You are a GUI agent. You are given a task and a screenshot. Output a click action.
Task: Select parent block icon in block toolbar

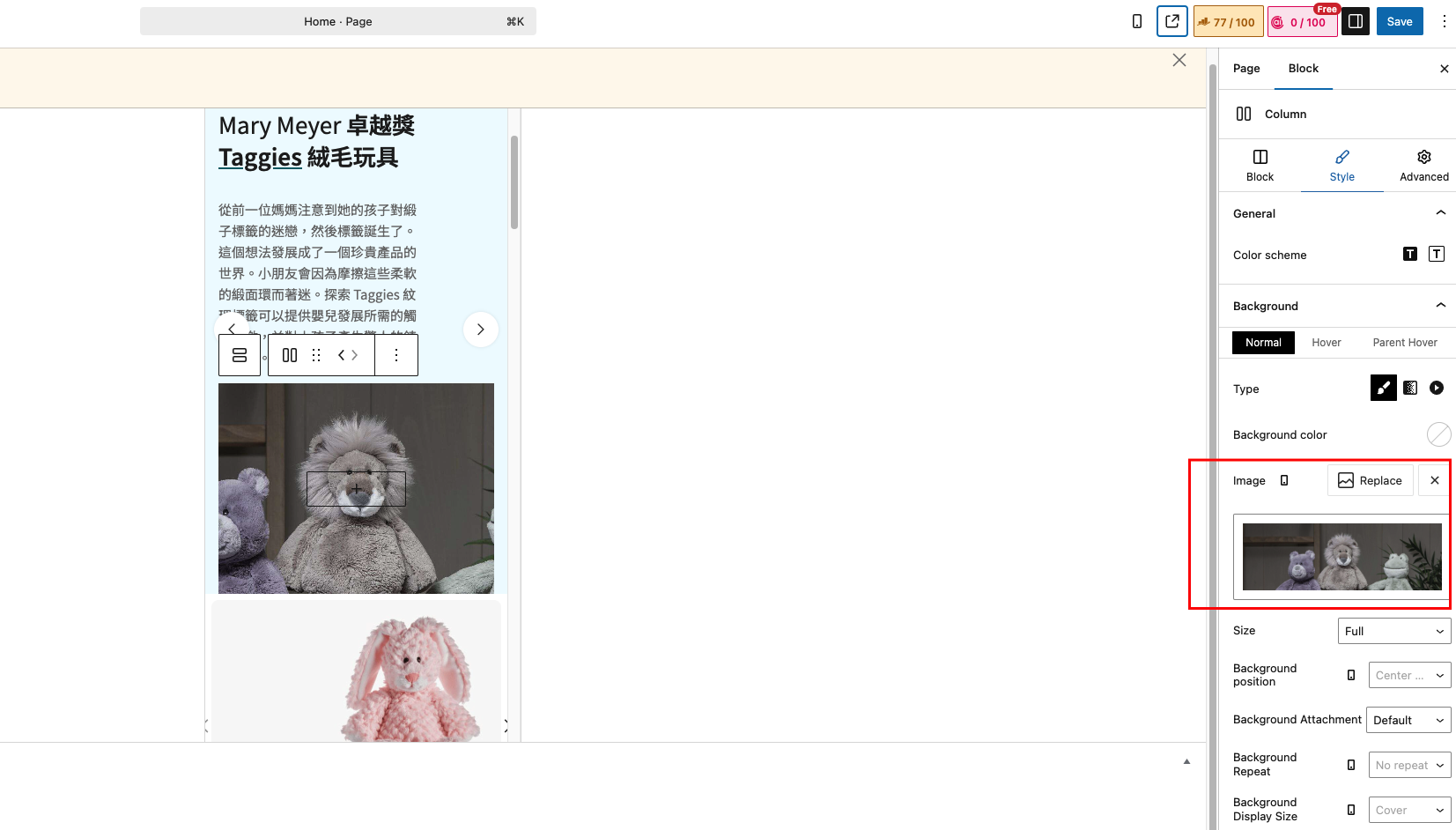point(240,355)
